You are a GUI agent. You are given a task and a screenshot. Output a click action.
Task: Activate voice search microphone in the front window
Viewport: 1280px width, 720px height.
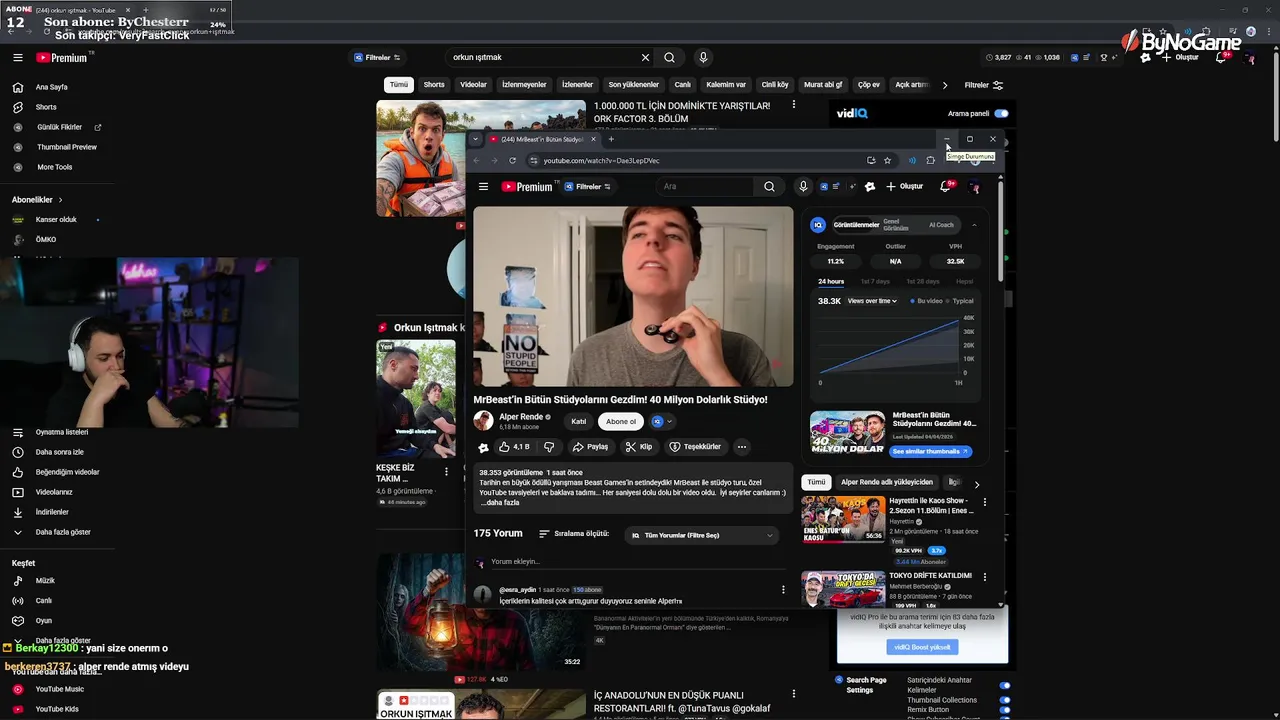coord(802,186)
